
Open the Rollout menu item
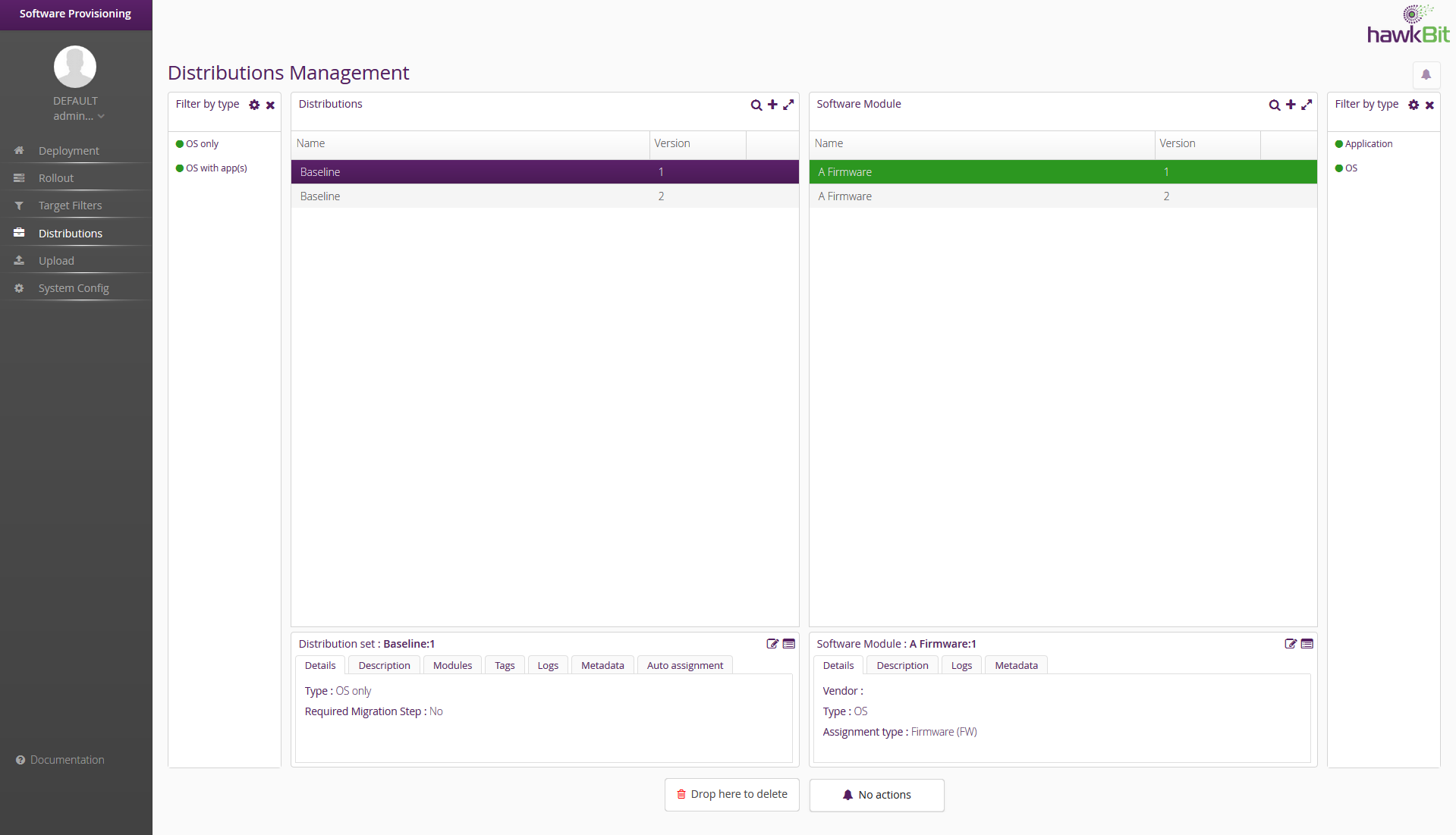point(56,178)
